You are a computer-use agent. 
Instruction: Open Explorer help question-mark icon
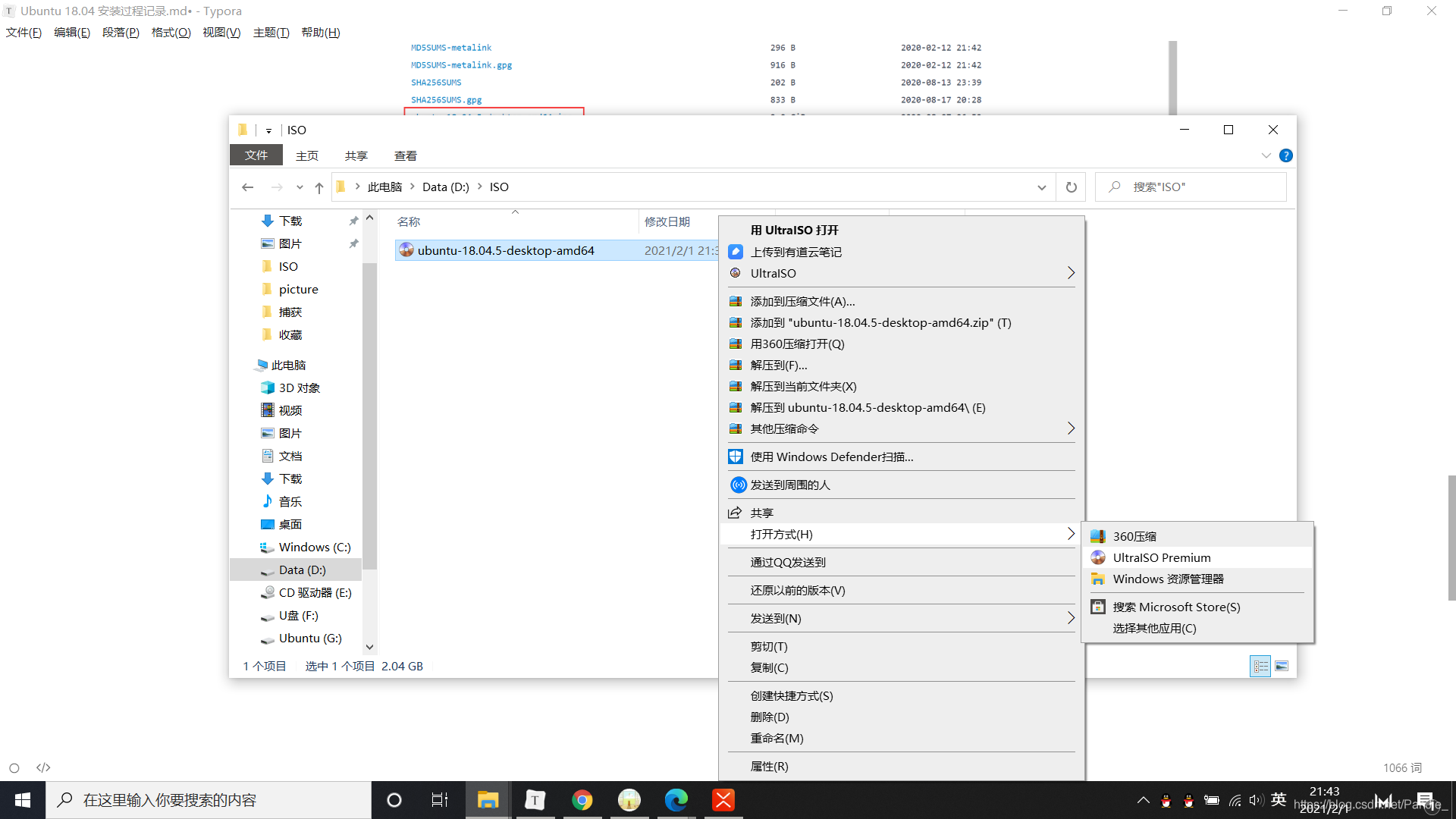coord(1286,155)
